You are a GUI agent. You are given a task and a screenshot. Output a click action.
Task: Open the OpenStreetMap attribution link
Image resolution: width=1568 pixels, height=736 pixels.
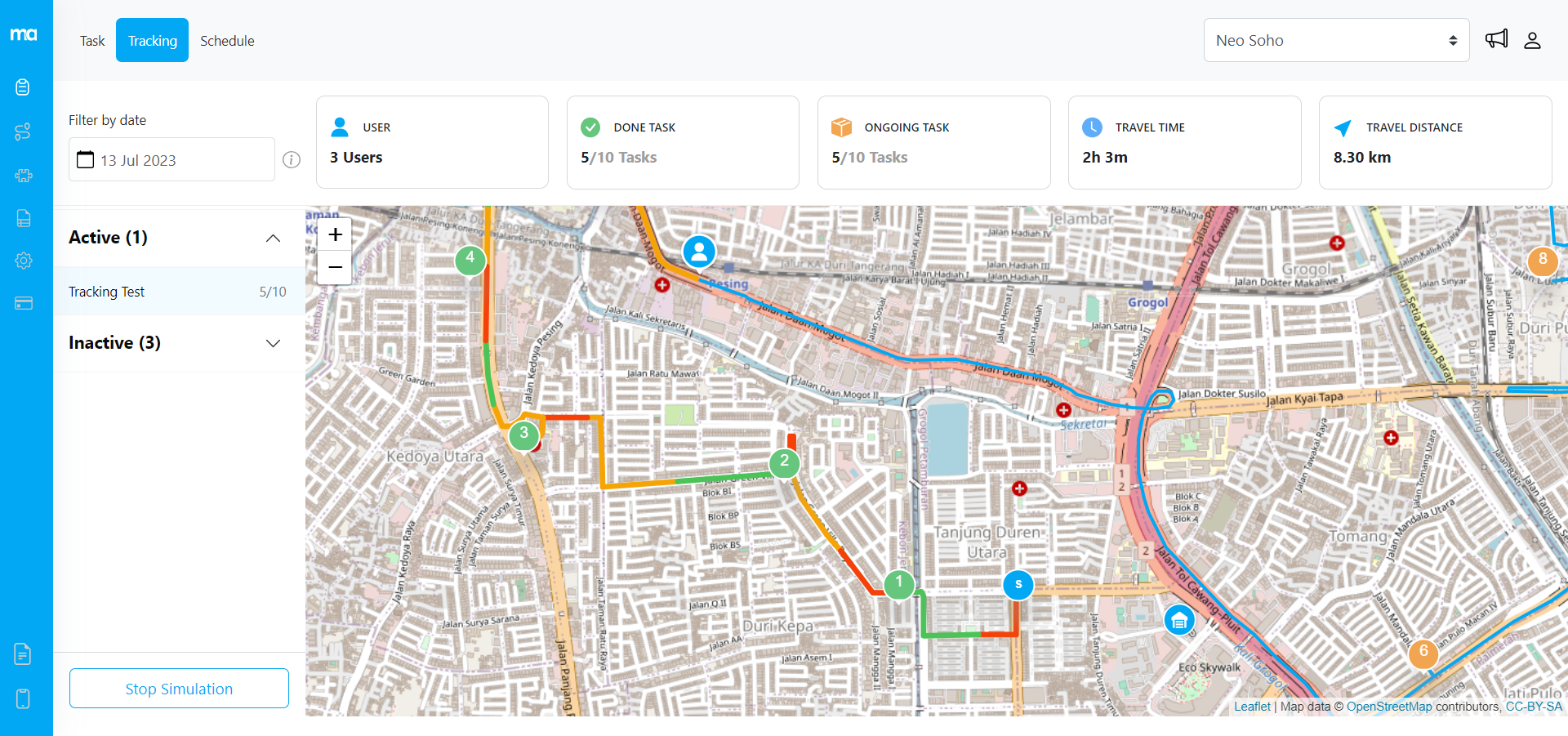pos(1388,707)
